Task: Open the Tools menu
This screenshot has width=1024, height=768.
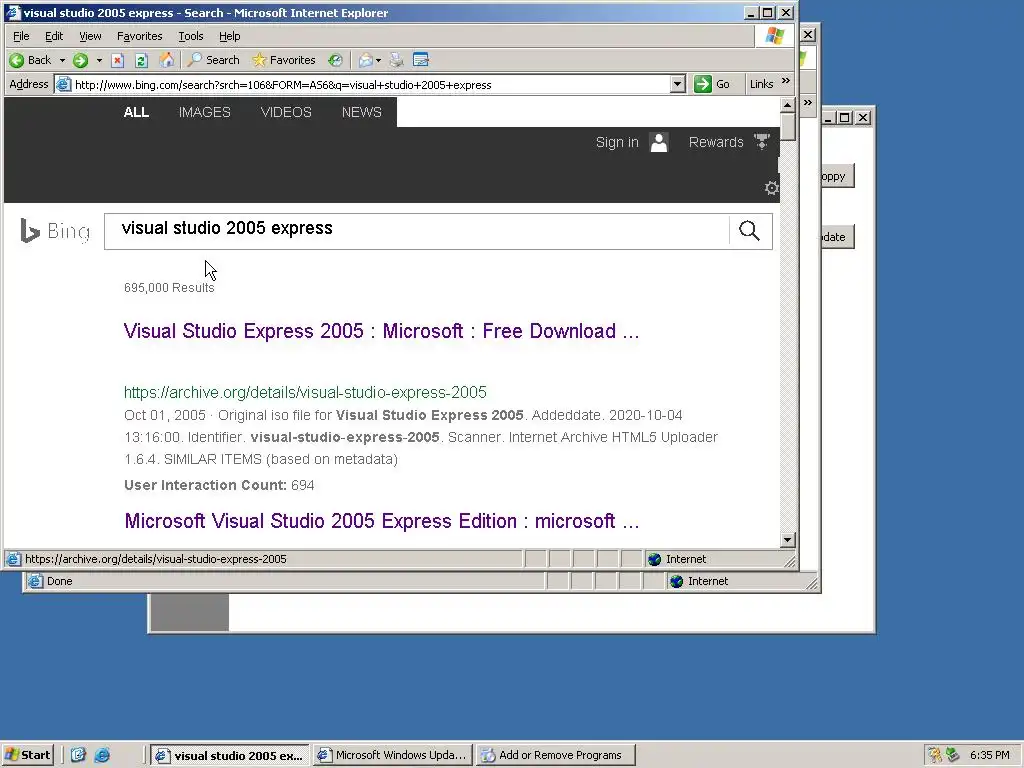Action: 191,36
